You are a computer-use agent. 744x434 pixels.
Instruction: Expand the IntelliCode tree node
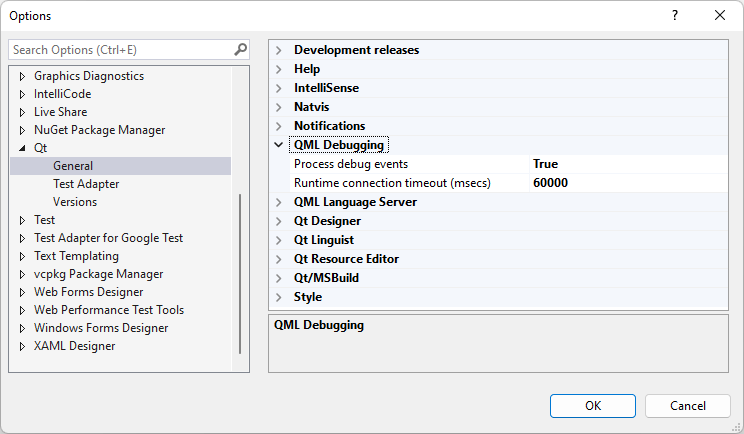click(22, 94)
